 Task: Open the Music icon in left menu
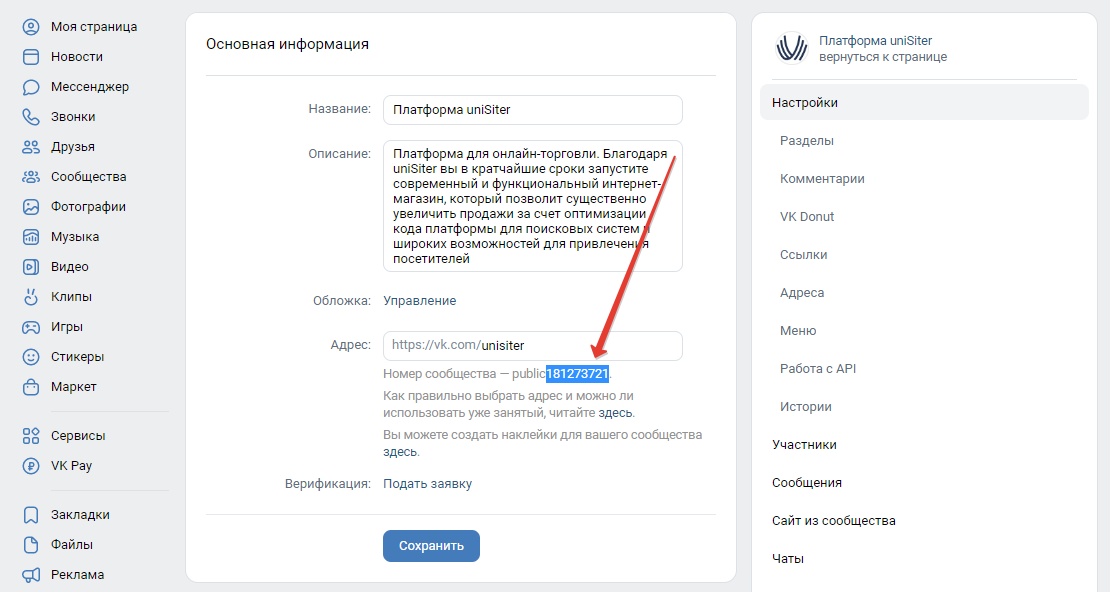pyautogui.click(x=32, y=237)
